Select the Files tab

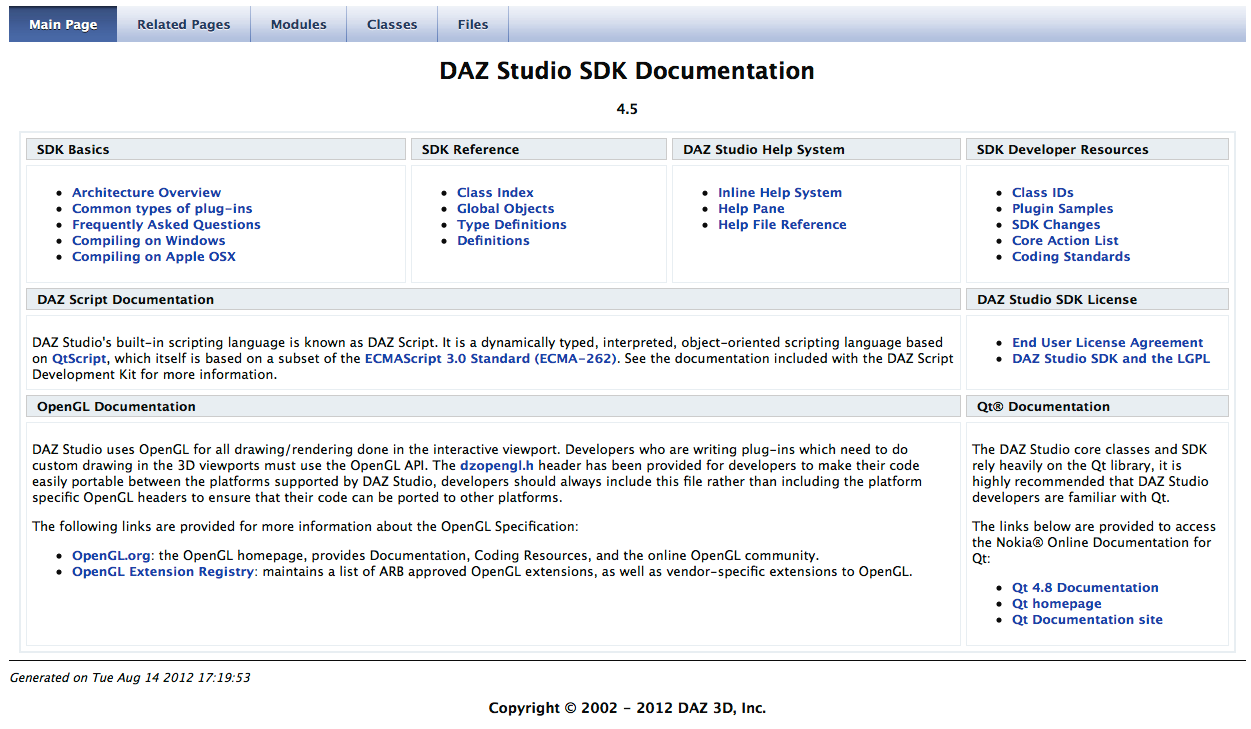click(473, 24)
